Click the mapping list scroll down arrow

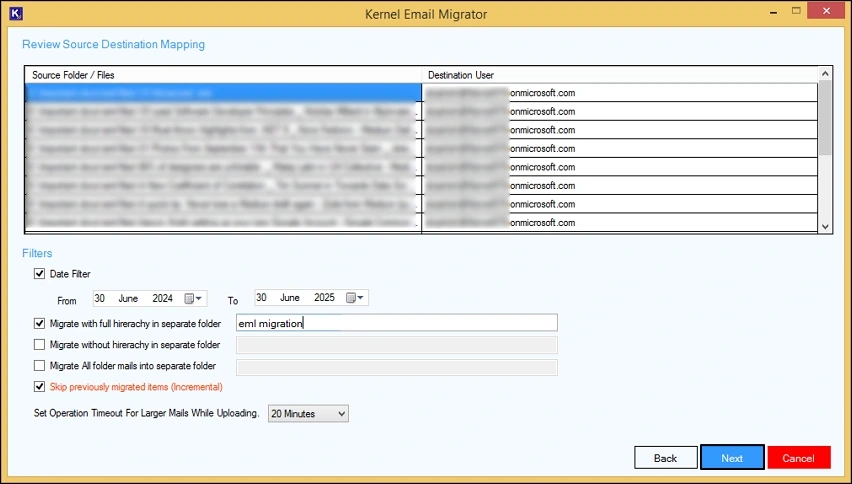tap(825, 227)
